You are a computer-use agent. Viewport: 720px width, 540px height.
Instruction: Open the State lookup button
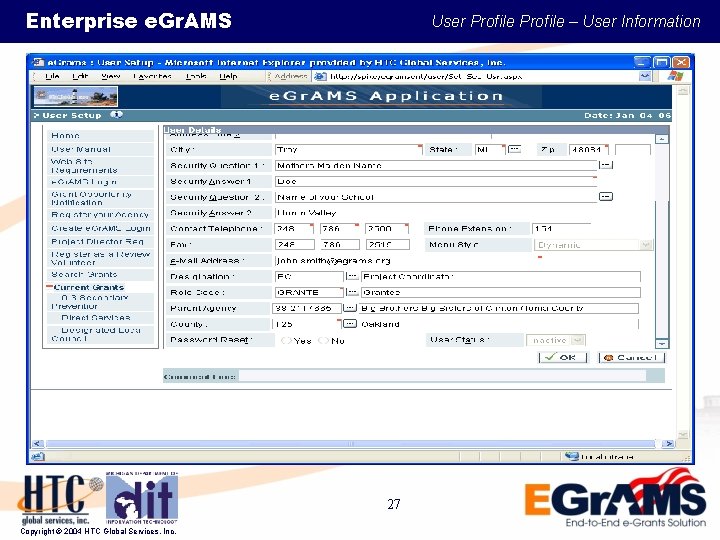point(515,149)
